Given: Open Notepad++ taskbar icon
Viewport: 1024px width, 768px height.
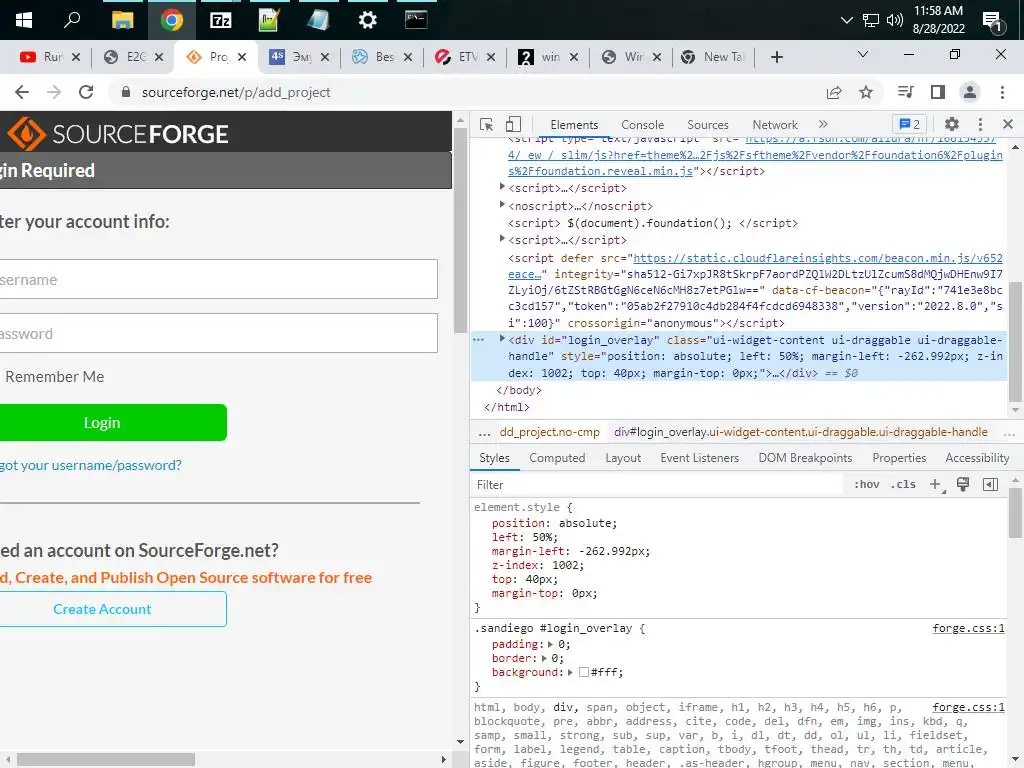Looking at the screenshot, I should (x=269, y=20).
